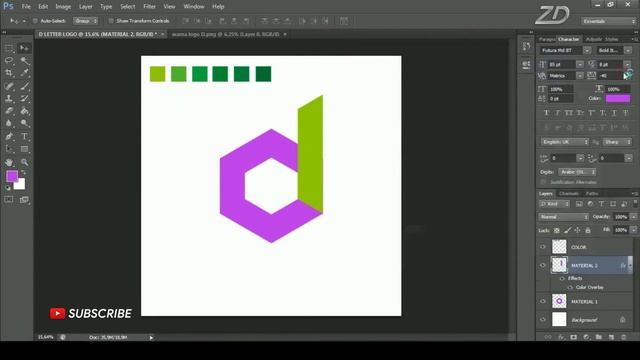Open the kerning Metrics dropdown
Screen dimensions: 640x360
(580, 76)
